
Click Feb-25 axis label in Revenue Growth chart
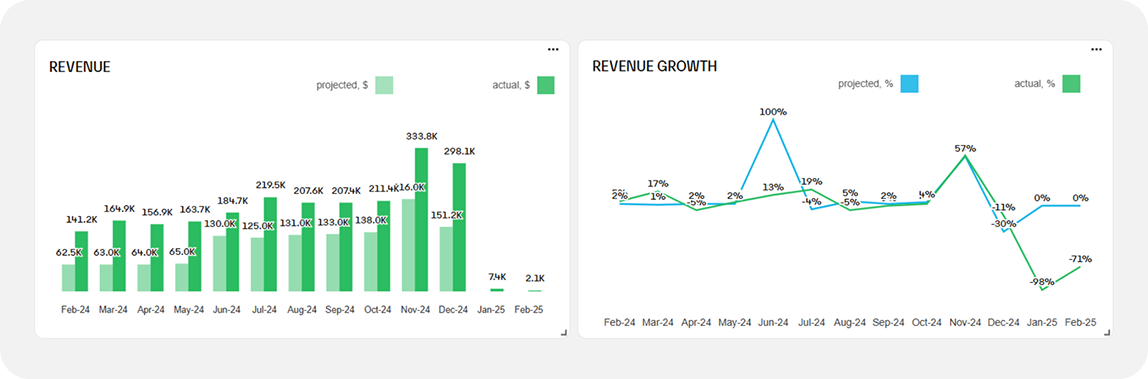1081,323
